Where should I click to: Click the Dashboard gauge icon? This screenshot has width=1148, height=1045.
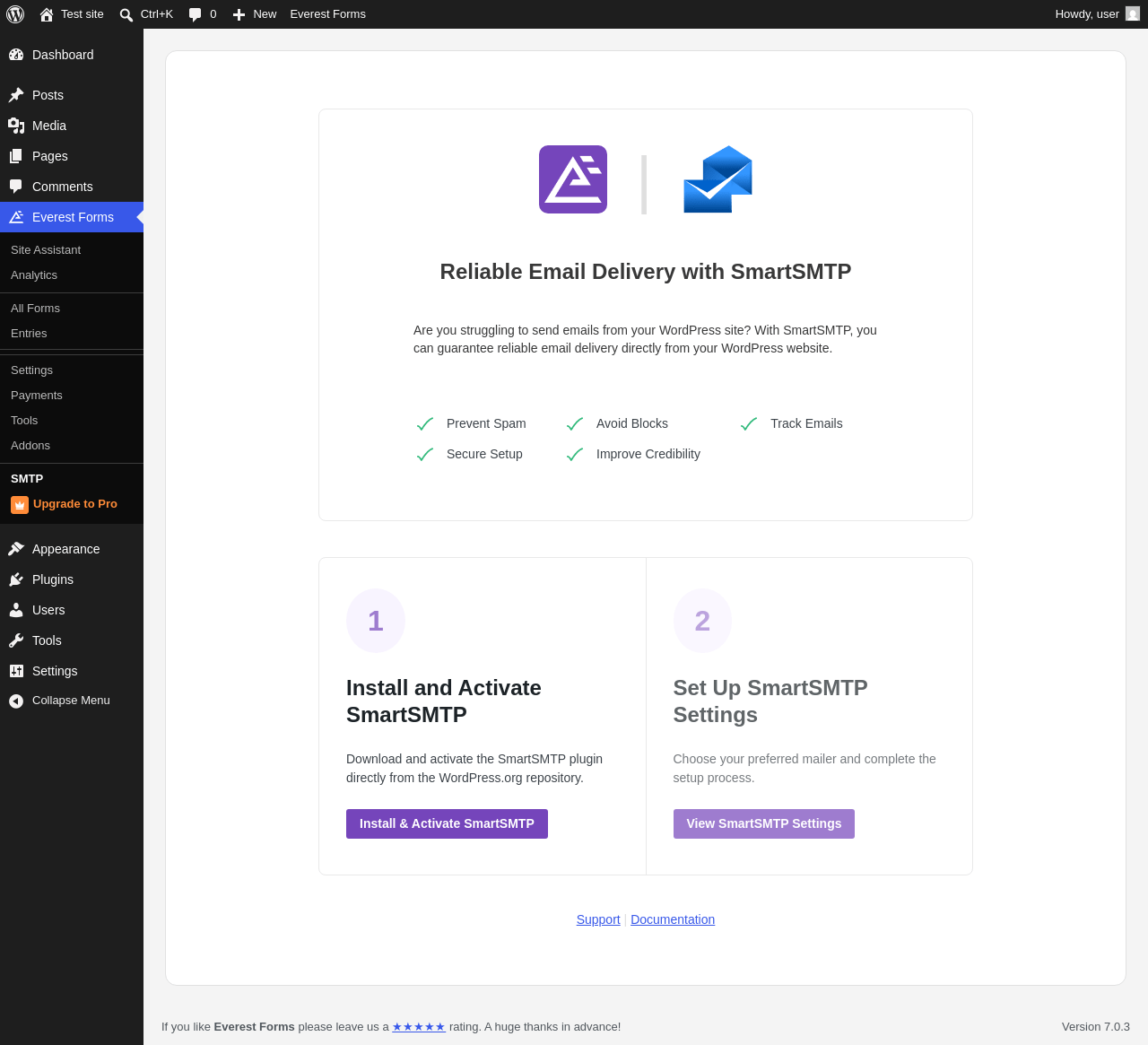coord(16,55)
